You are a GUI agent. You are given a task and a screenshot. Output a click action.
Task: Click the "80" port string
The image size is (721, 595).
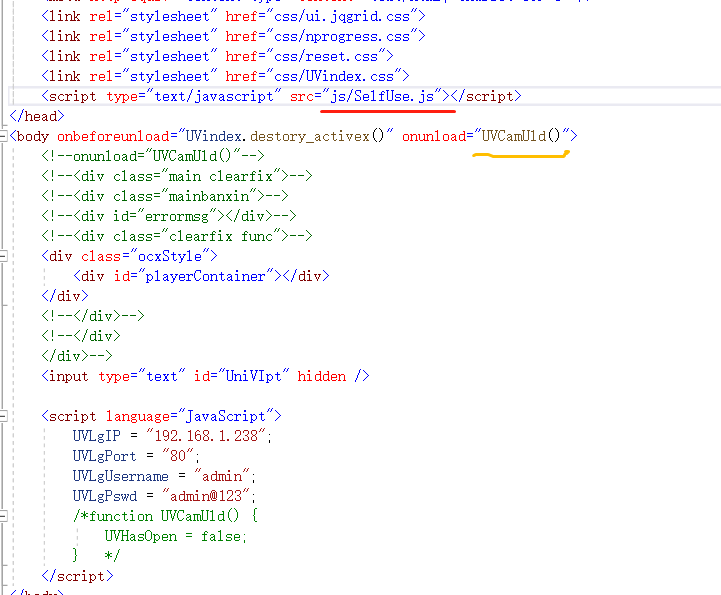(x=178, y=456)
